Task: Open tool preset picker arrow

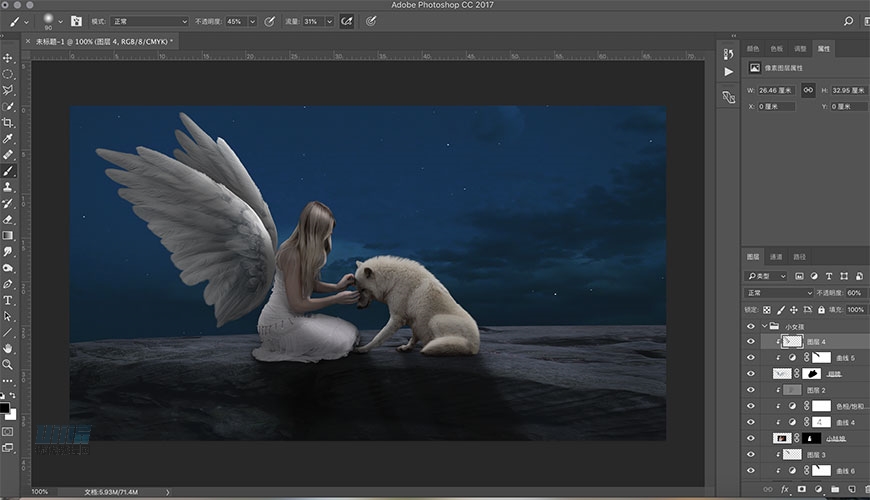Action: (26, 22)
